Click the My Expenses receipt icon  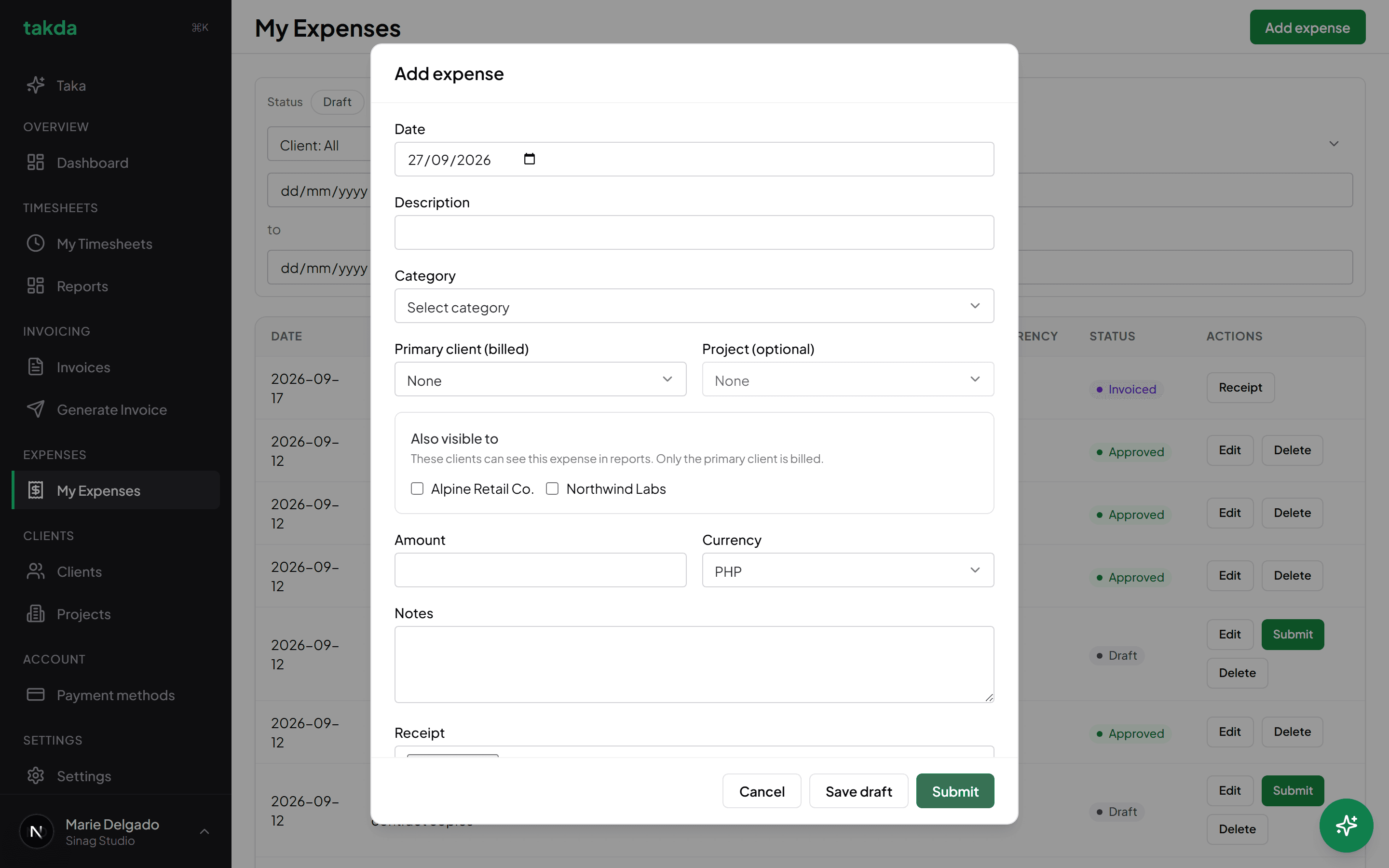pyautogui.click(x=36, y=490)
